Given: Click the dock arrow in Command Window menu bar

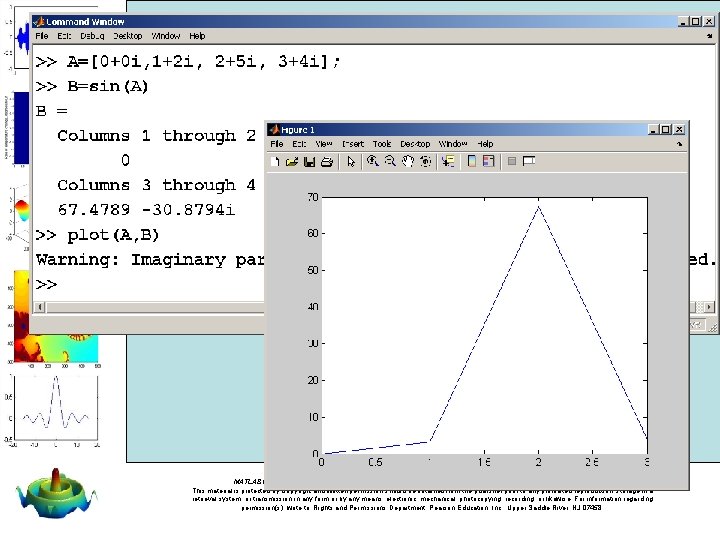Looking at the screenshot, I should (x=709, y=36).
